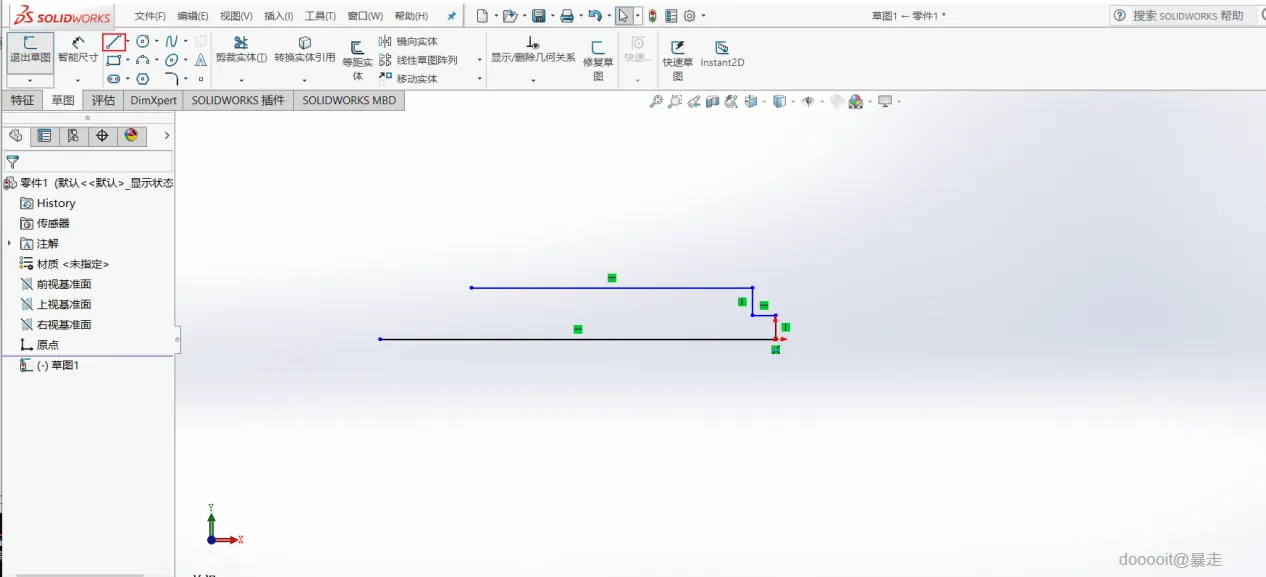Screen dimensions: 1266x577
Task: Select the Sketch Fillet tool
Action: click(172, 78)
